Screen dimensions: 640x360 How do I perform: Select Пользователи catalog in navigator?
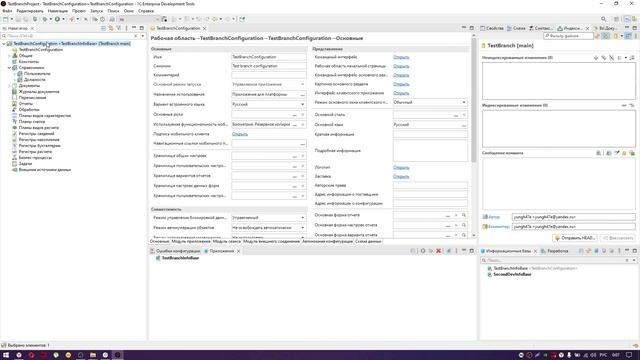click(x=37, y=74)
